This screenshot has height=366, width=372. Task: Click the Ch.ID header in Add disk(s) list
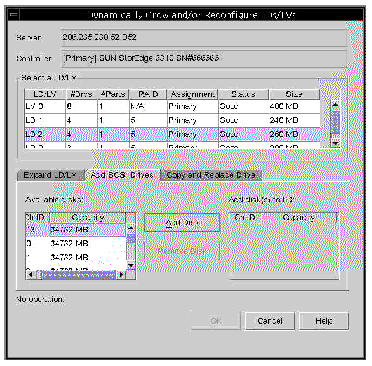click(x=245, y=218)
